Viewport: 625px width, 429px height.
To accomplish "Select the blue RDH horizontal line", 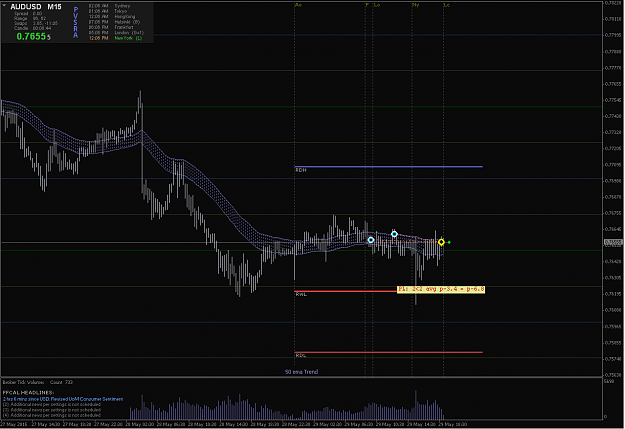I will tap(389, 167).
